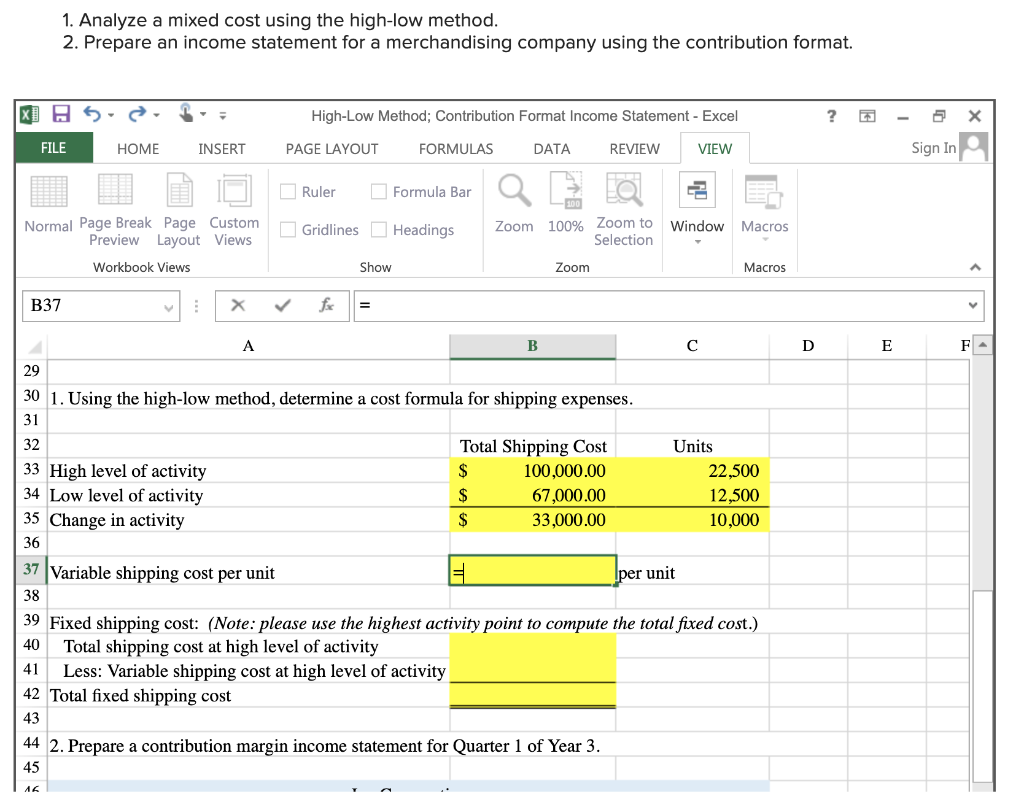Open the Name Box dropdown
This screenshot has height=799, width=1024.
(167, 305)
